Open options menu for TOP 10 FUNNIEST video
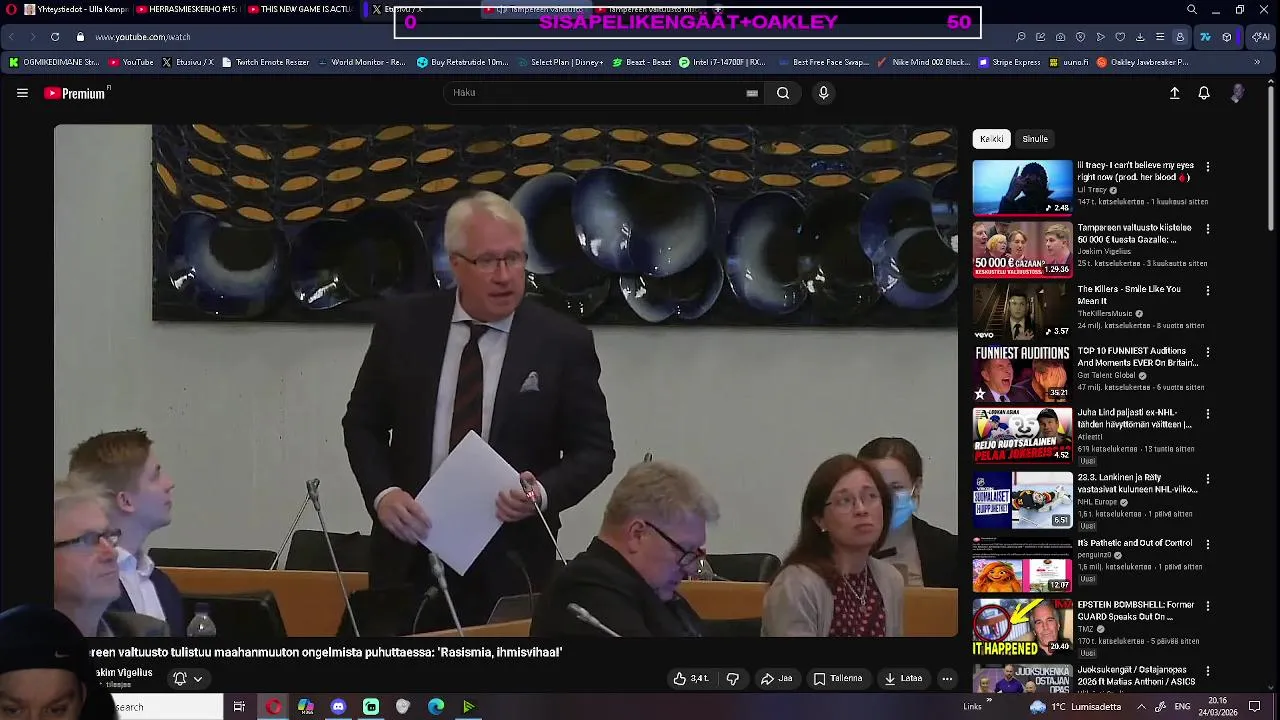Image resolution: width=1280 pixels, height=720 pixels. [1207, 353]
